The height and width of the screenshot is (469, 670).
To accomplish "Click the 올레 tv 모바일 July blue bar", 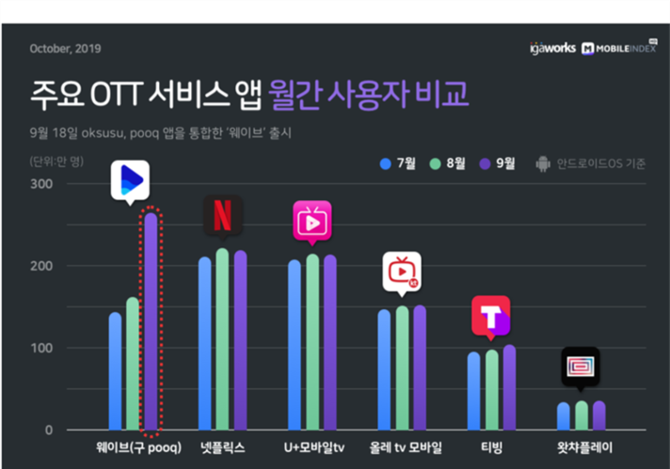I will tap(385, 369).
